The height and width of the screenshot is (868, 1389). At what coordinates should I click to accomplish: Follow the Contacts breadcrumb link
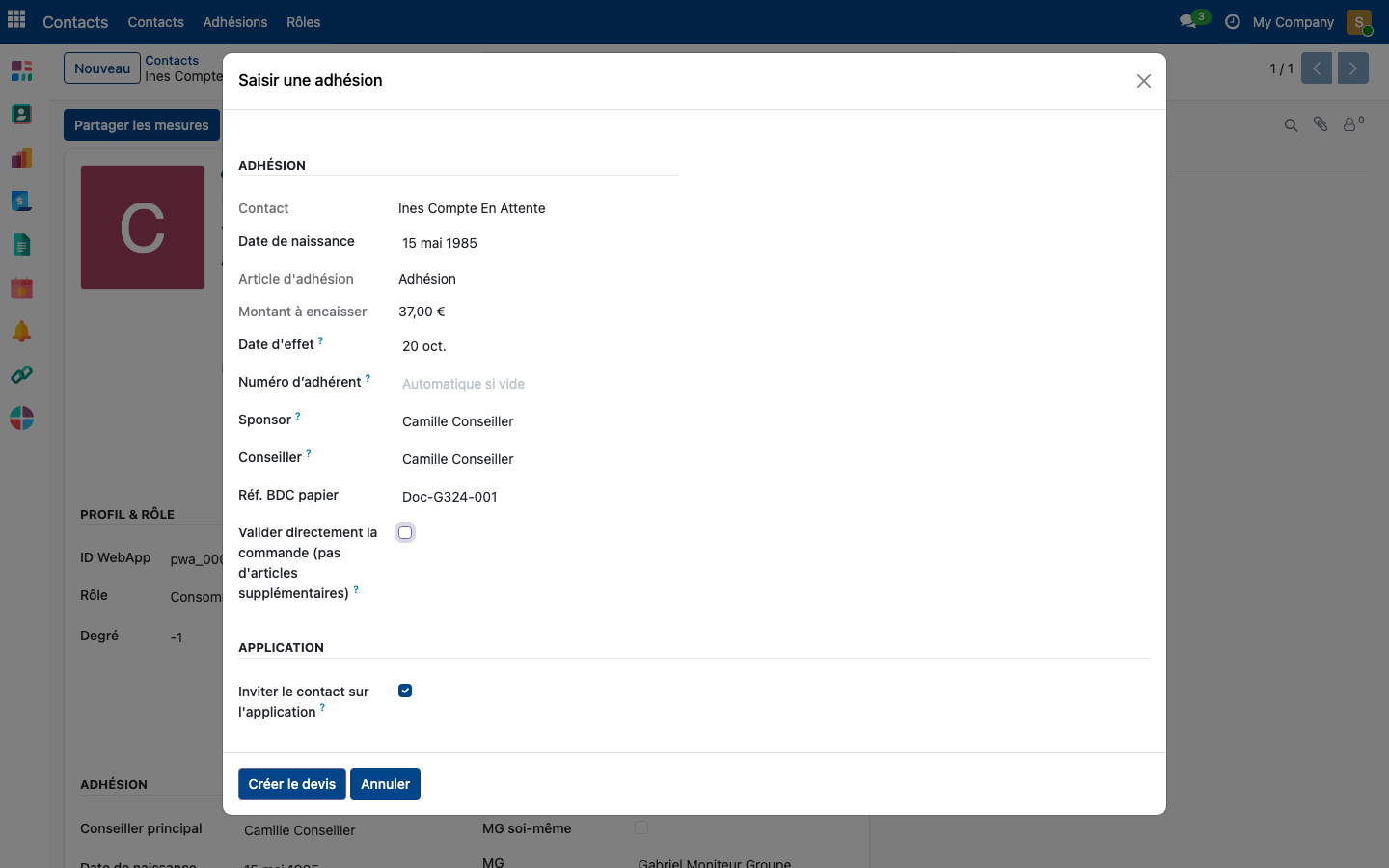172,60
